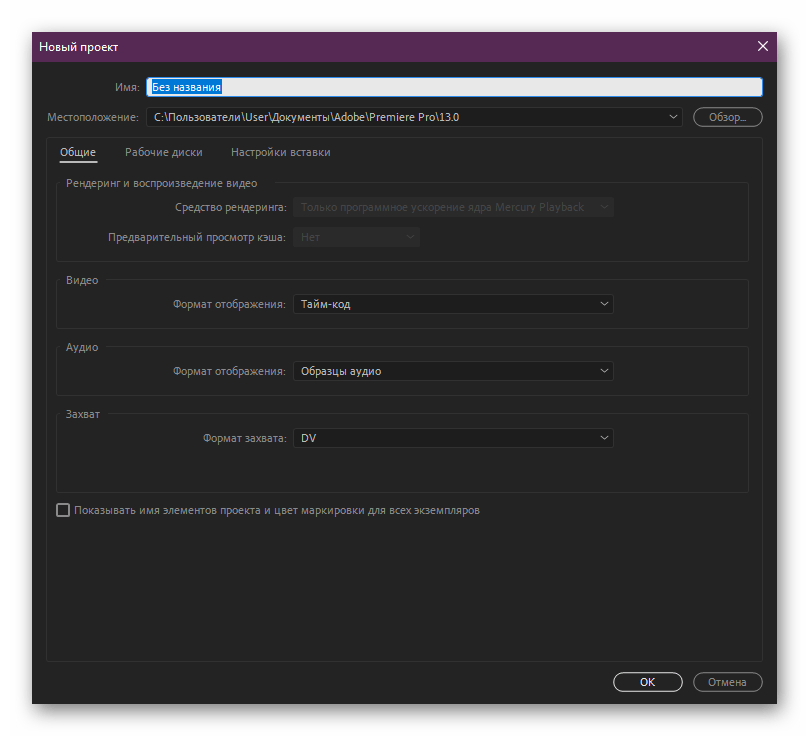Image resolution: width=809 pixels, height=736 pixels.
Task: Switch to the Общие tab
Action: [78, 153]
